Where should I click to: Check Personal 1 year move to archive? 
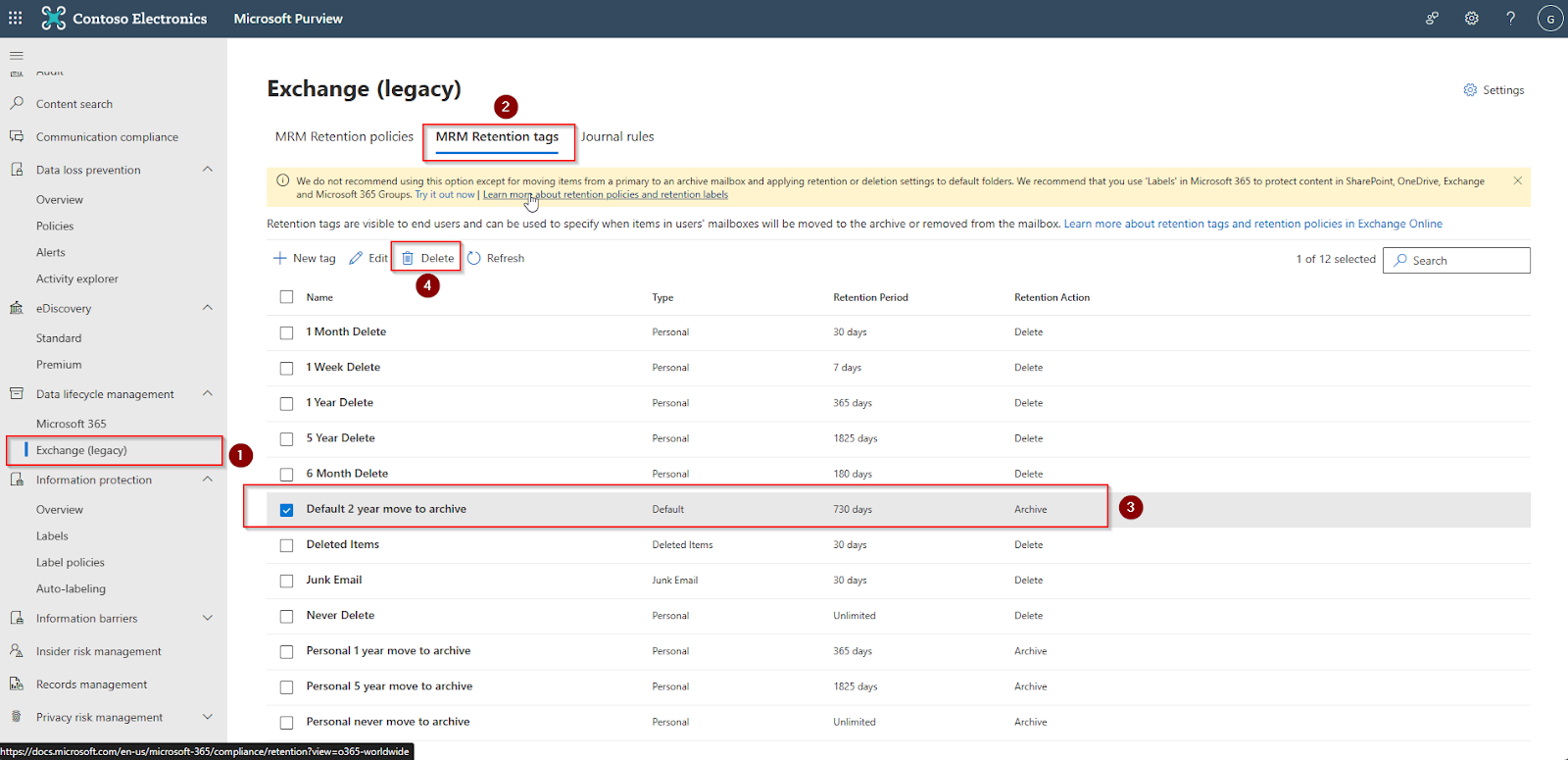[x=286, y=651]
